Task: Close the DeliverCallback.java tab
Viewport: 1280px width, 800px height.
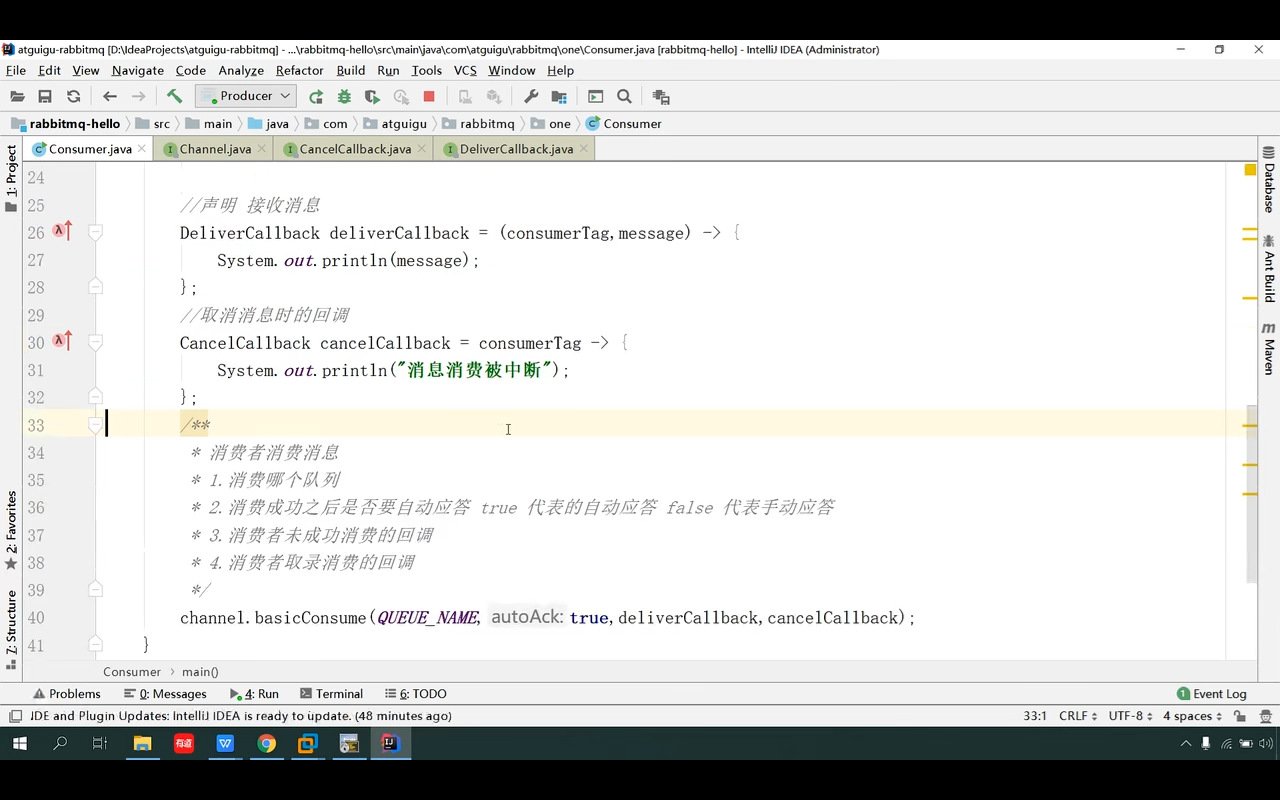Action: coord(584,148)
